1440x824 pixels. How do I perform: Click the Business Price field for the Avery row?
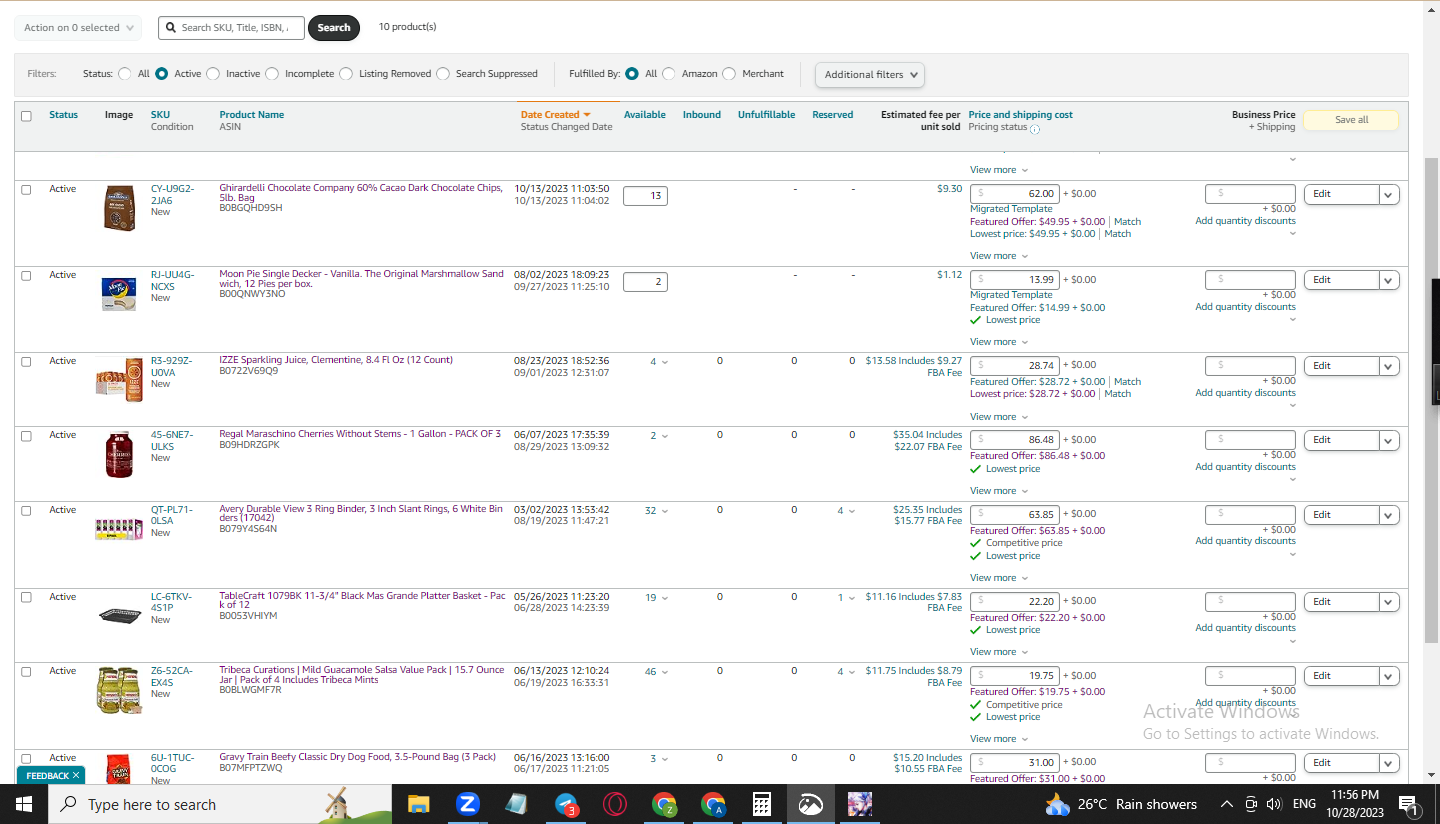[x=1250, y=515]
